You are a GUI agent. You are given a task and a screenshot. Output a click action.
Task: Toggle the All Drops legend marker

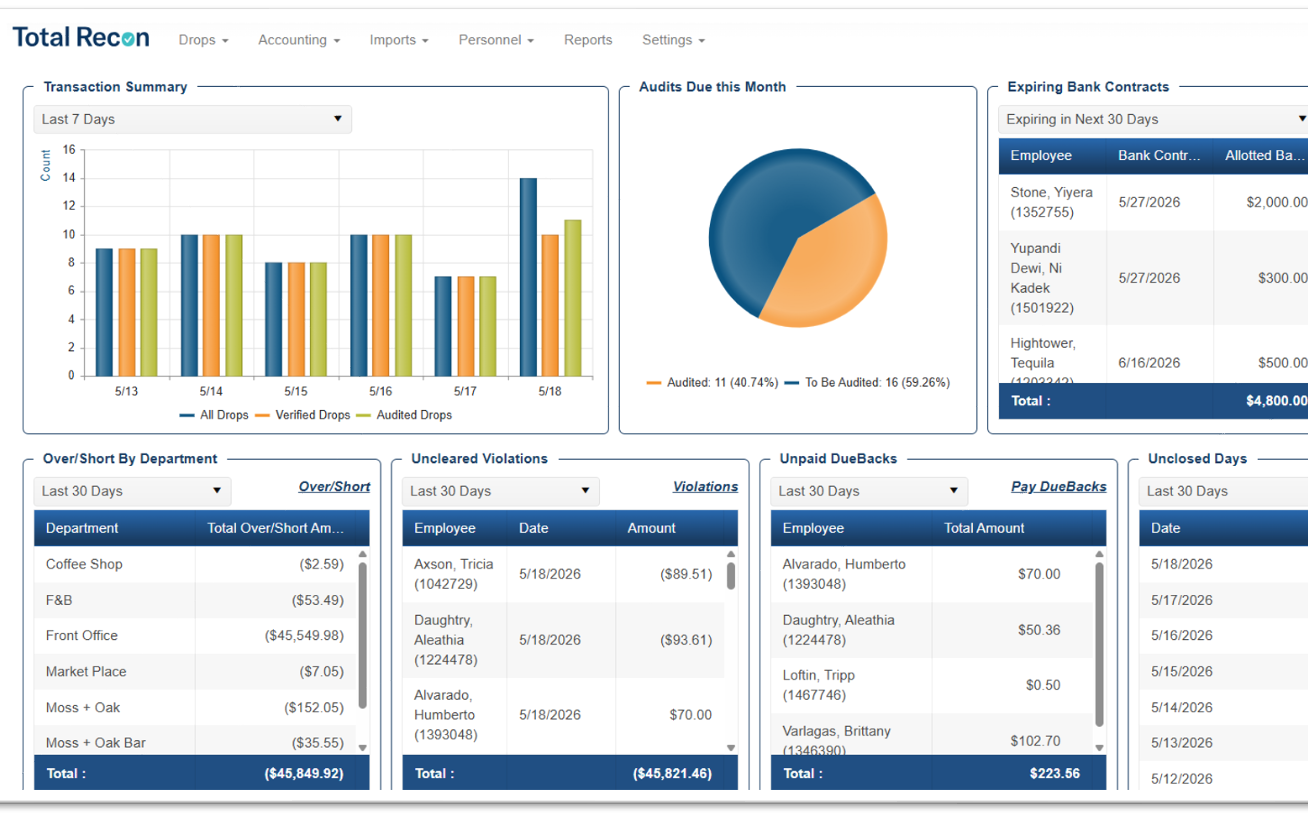pyautogui.click(x=187, y=415)
